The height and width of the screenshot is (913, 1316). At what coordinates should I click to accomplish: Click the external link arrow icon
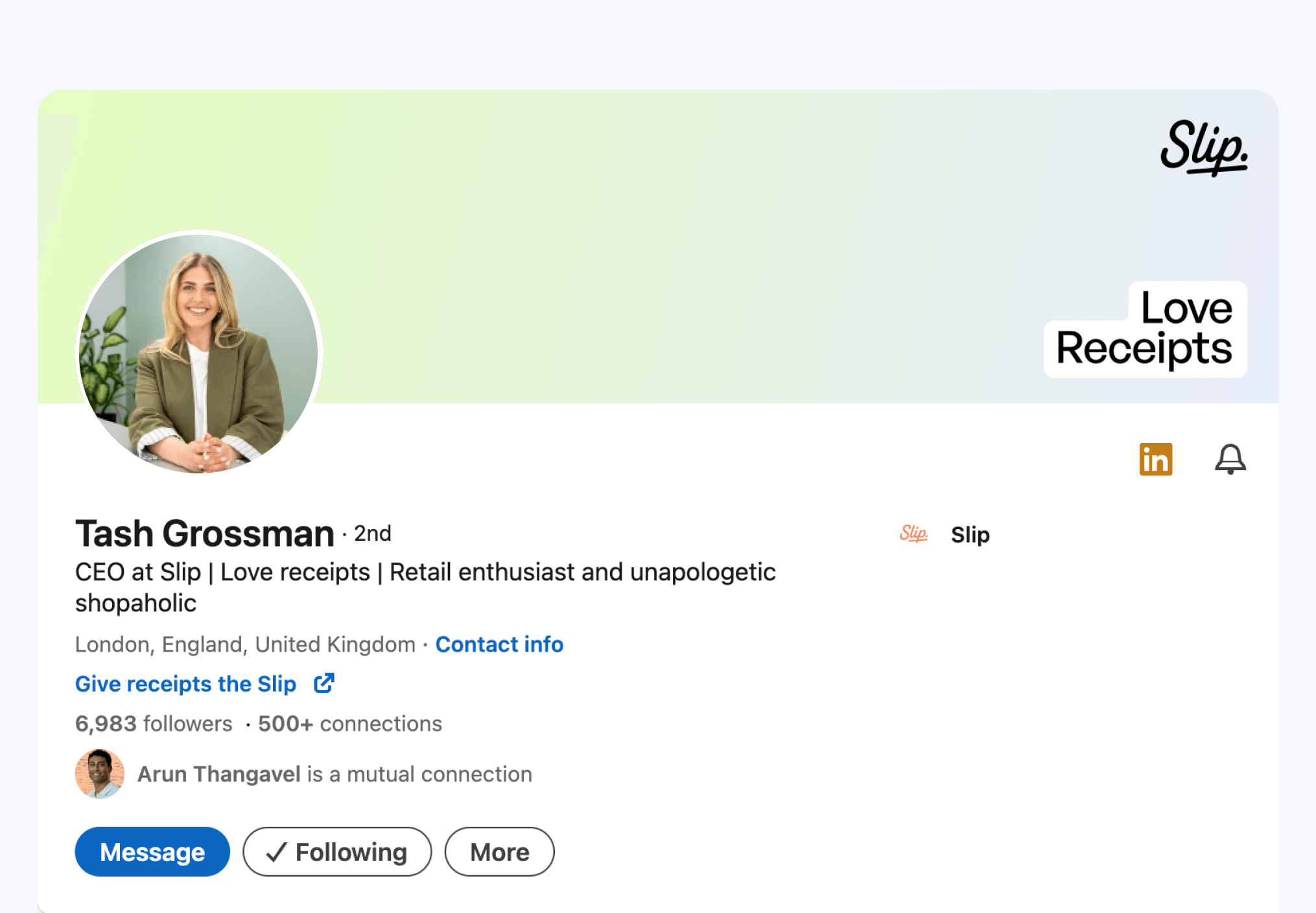[x=323, y=683]
